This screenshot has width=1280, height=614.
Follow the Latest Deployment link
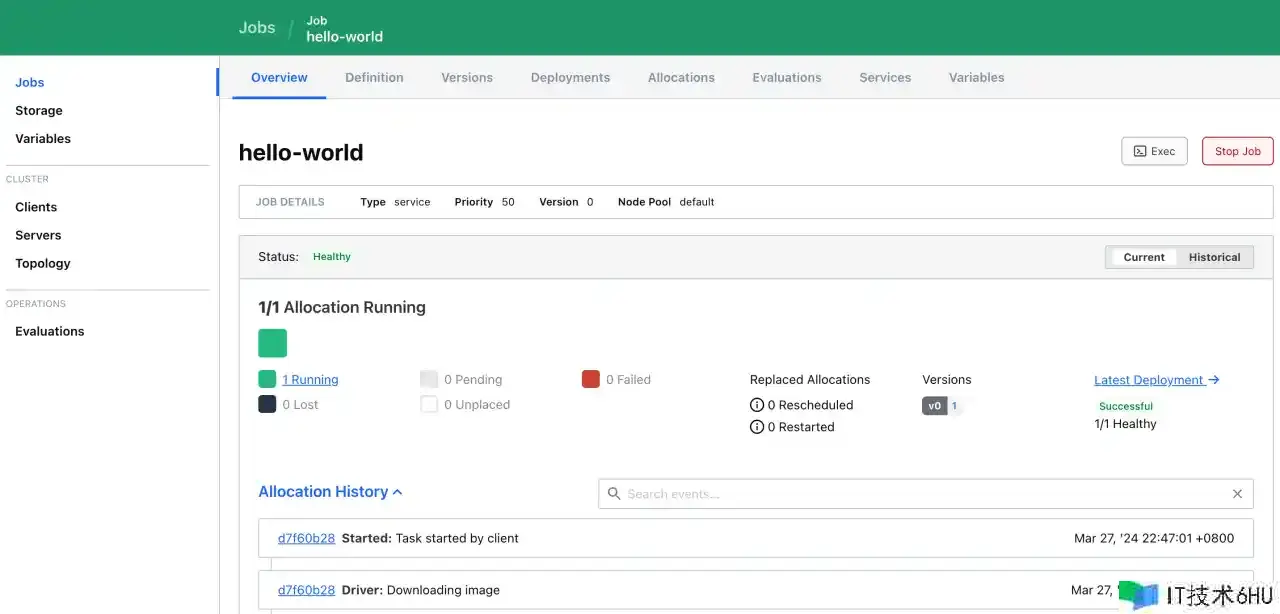pyautogui.click(x=1157, y=380)
